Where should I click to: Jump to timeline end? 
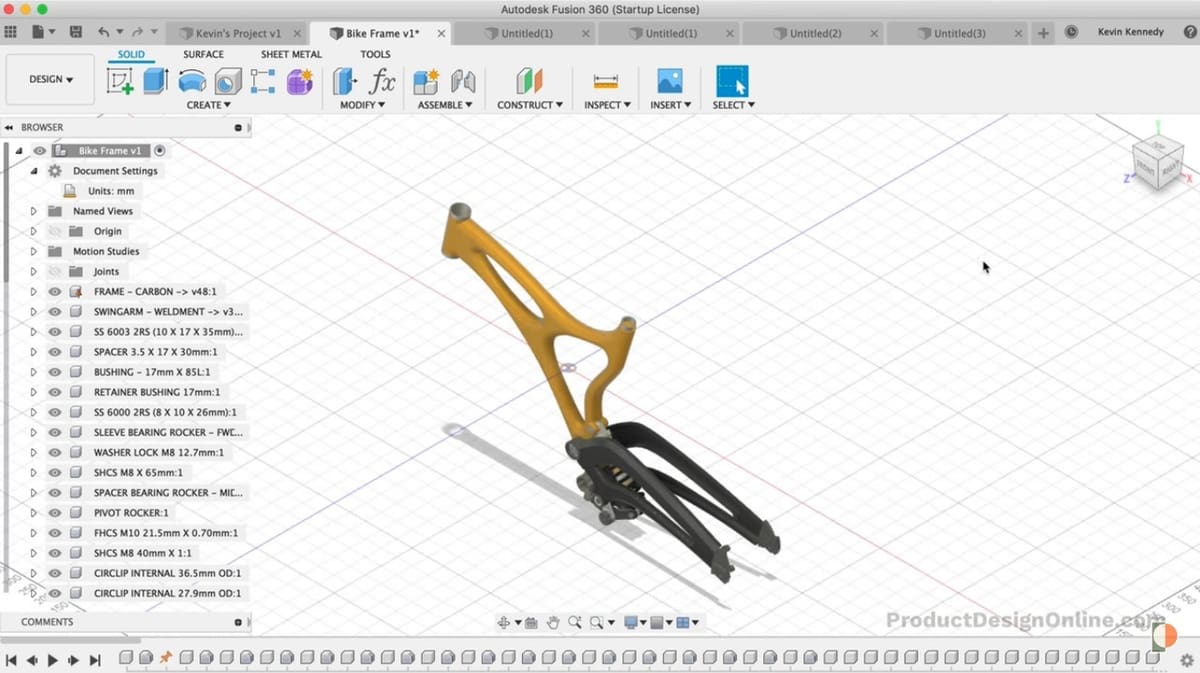click(95, 660)
